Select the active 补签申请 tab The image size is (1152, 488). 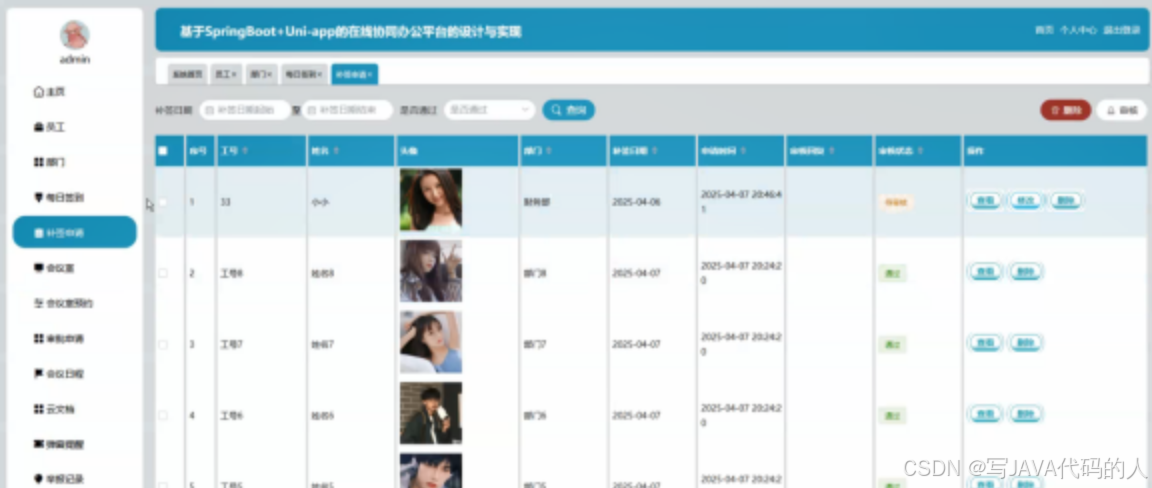coord(354,74)
